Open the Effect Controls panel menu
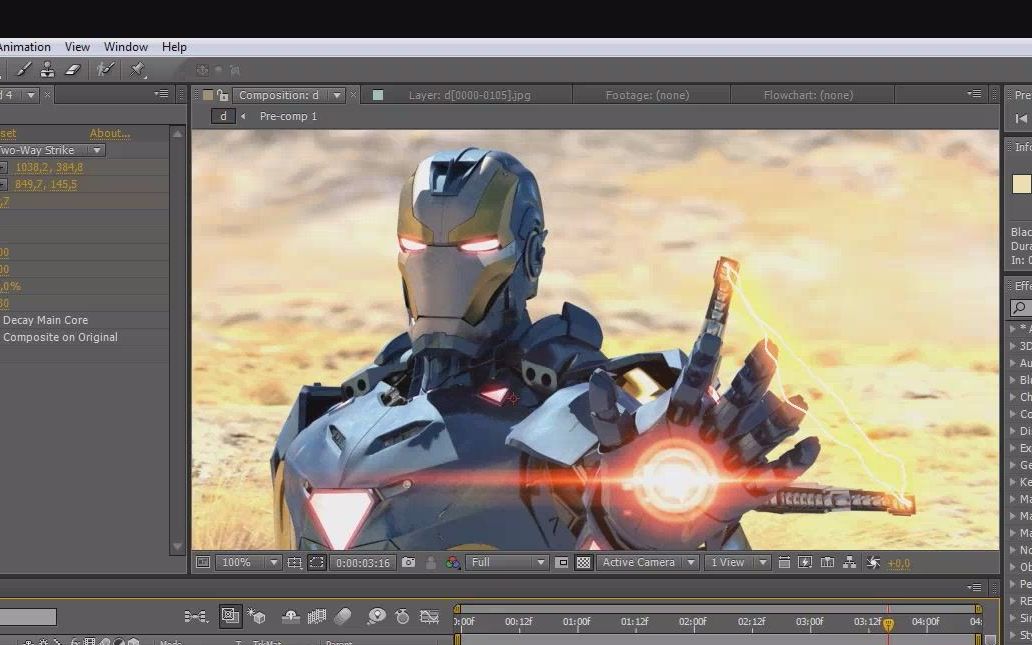The width and height of the screenshot is (1032, 645). pyautogui.click(x=161, y=94)
